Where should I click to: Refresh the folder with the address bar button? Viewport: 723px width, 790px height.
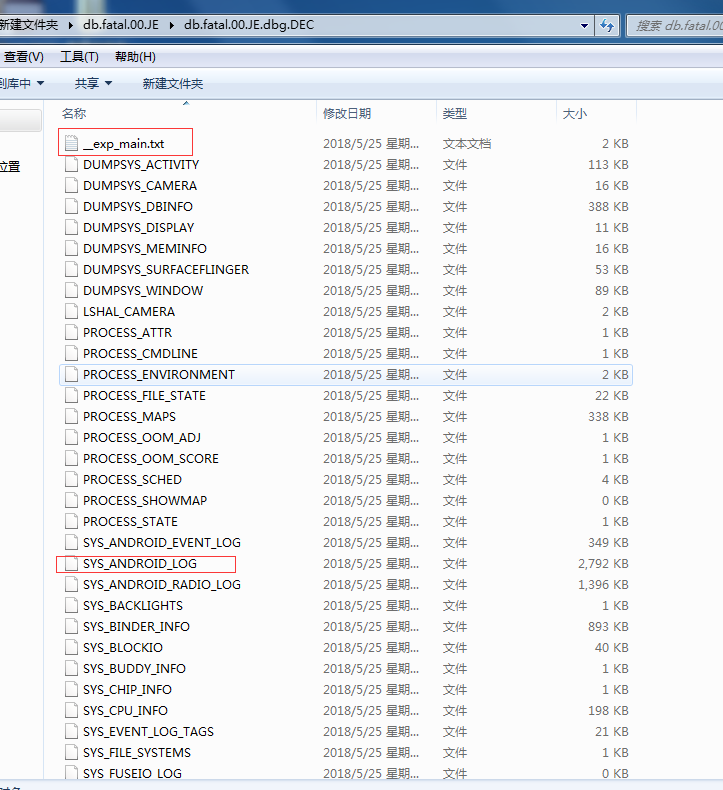[607, 25]
